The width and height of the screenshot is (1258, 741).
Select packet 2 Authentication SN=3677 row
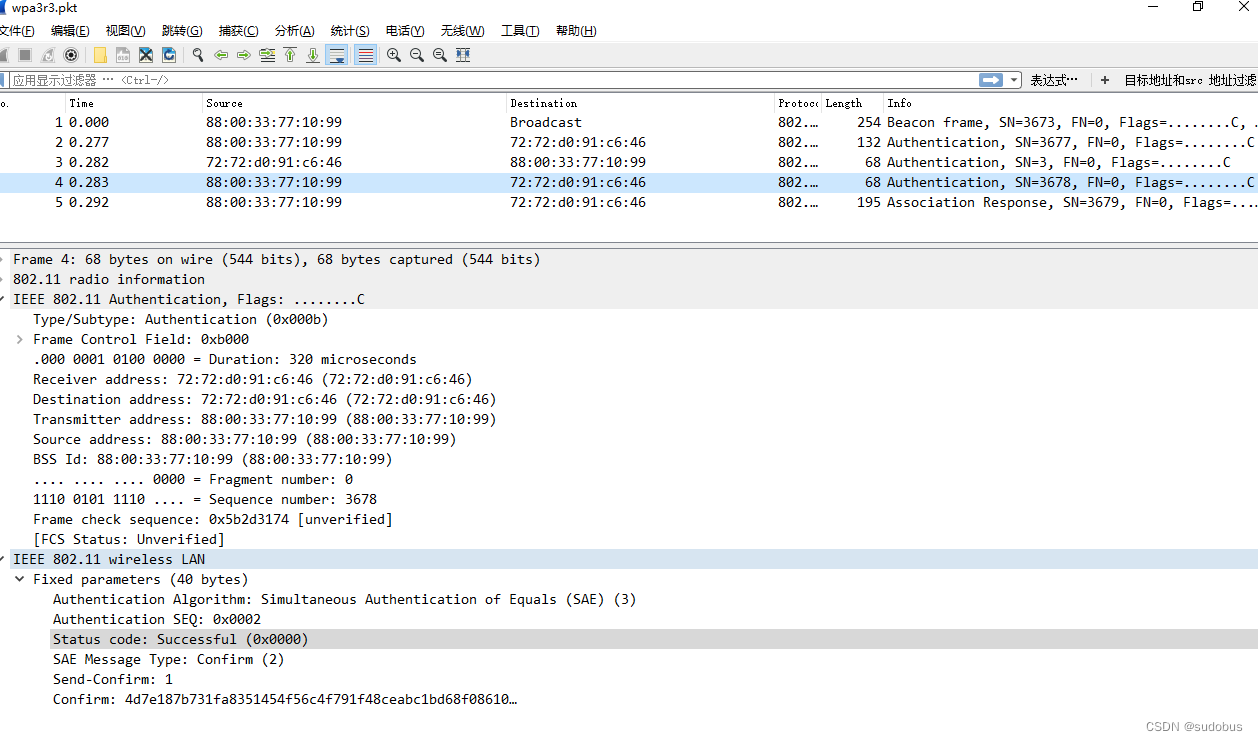click(x=629, y=142)
